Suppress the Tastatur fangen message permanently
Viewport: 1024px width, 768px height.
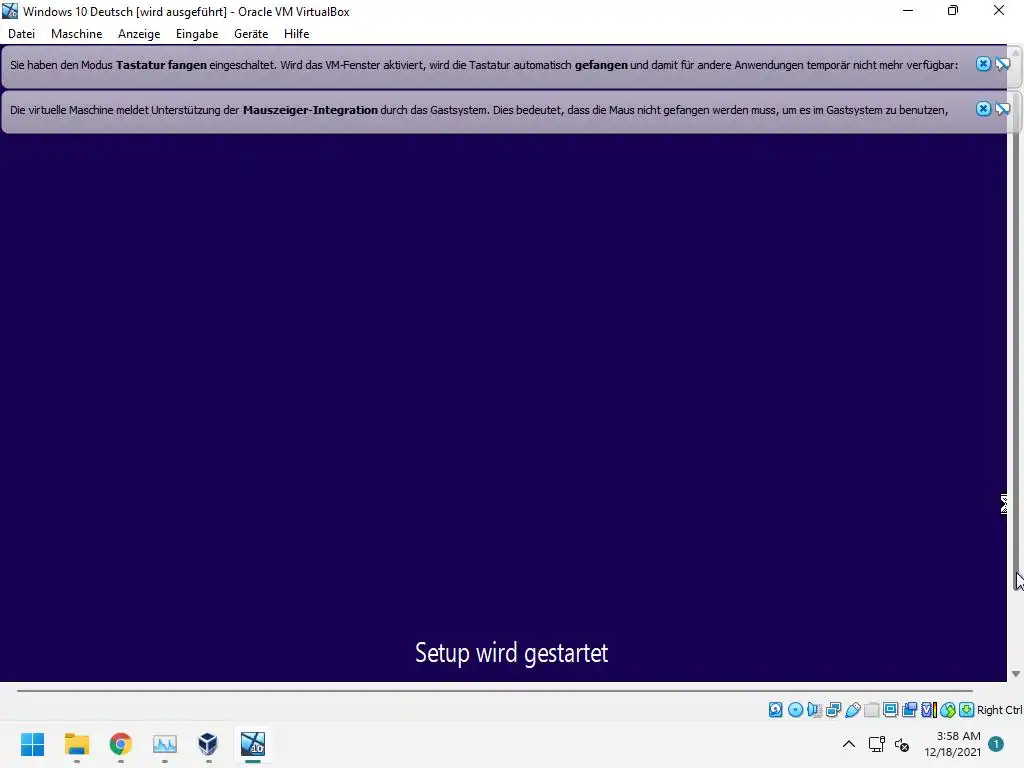[1002, 64]
